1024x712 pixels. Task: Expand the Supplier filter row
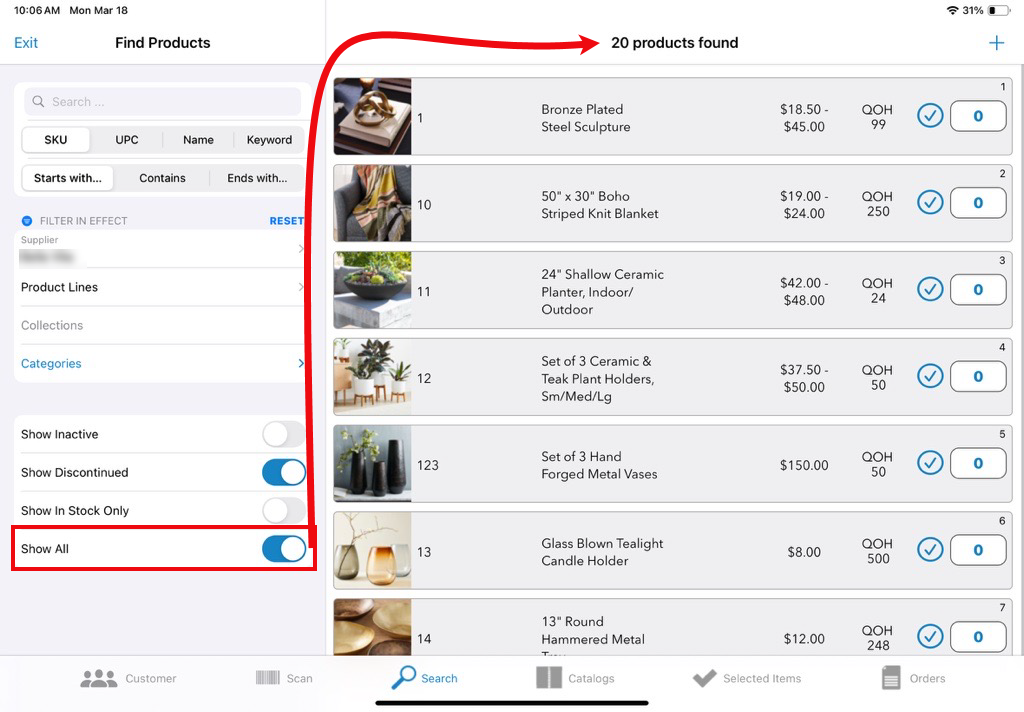162,249
